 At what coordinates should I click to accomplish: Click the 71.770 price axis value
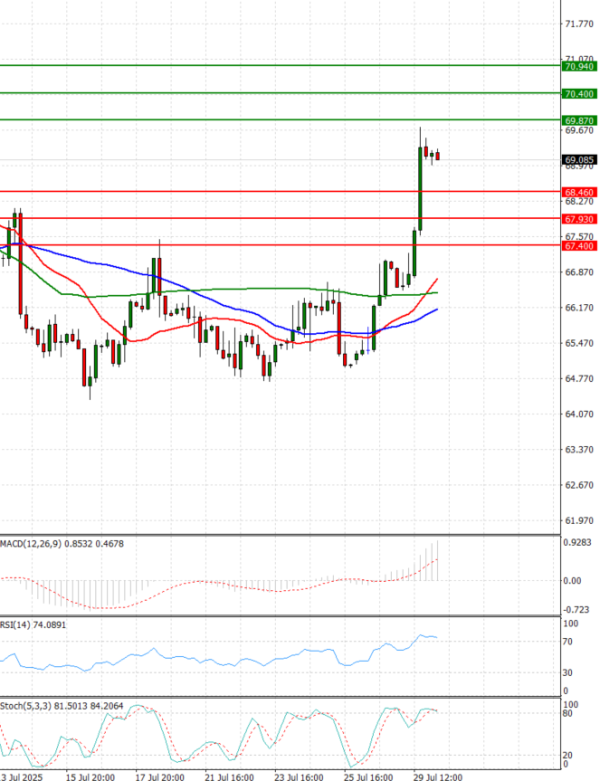point(579,24)
